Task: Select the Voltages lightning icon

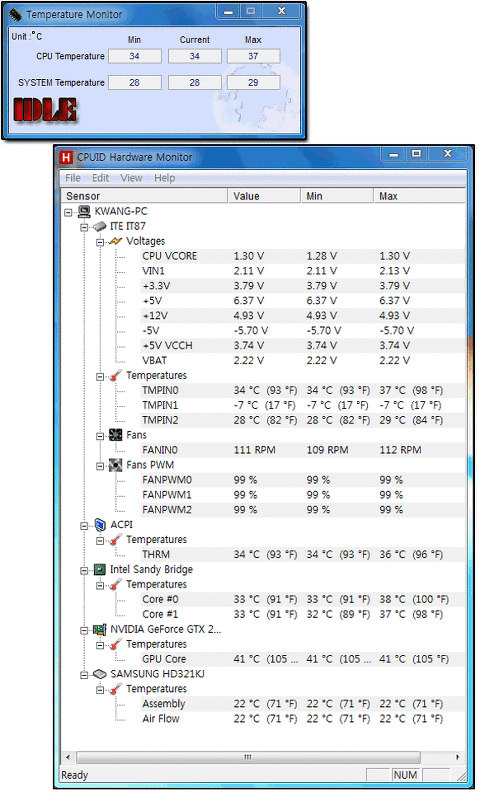Action: coord(116,241)
